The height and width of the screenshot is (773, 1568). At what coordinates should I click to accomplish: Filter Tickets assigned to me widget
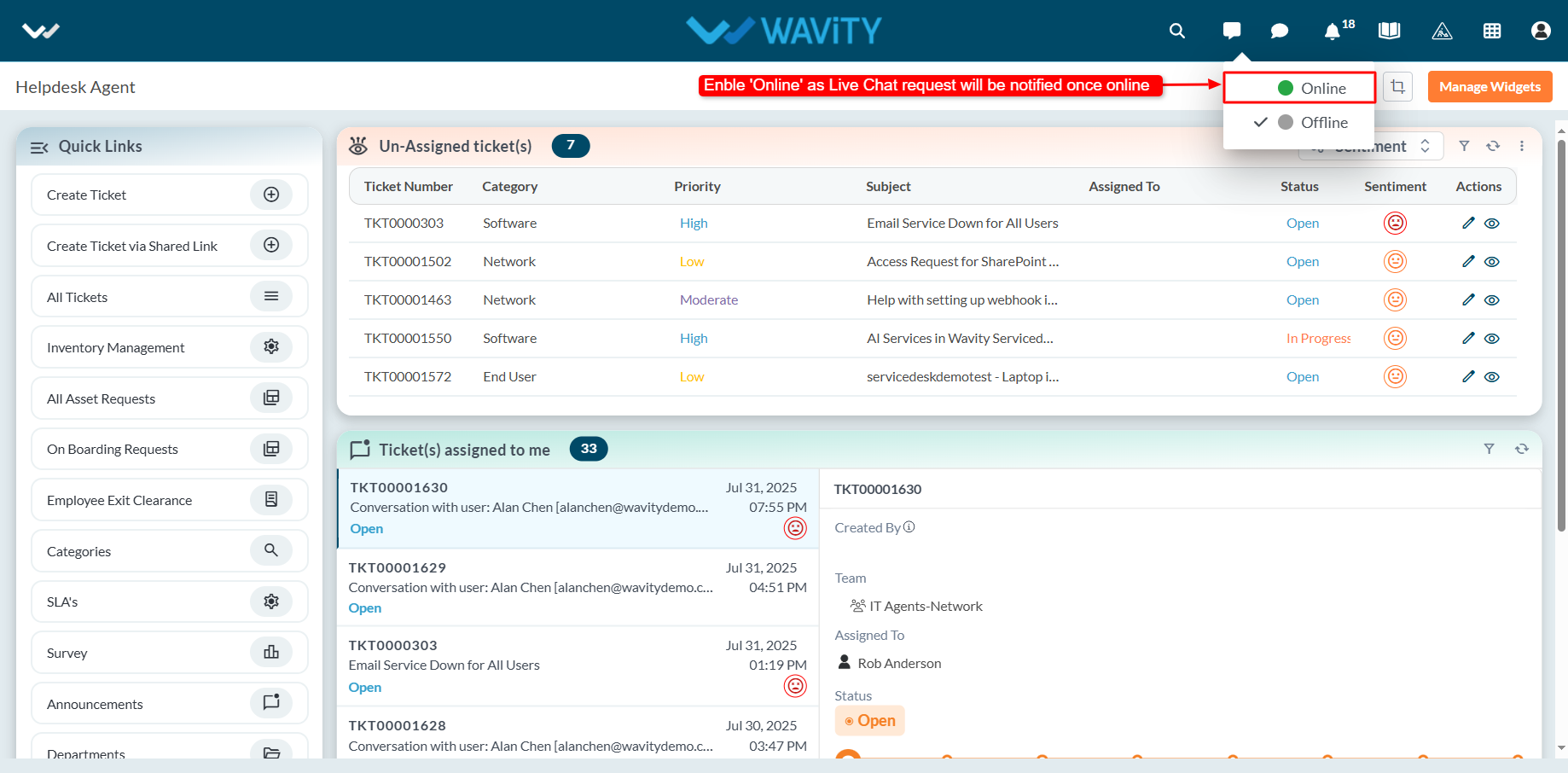(x=1489, y=449)
